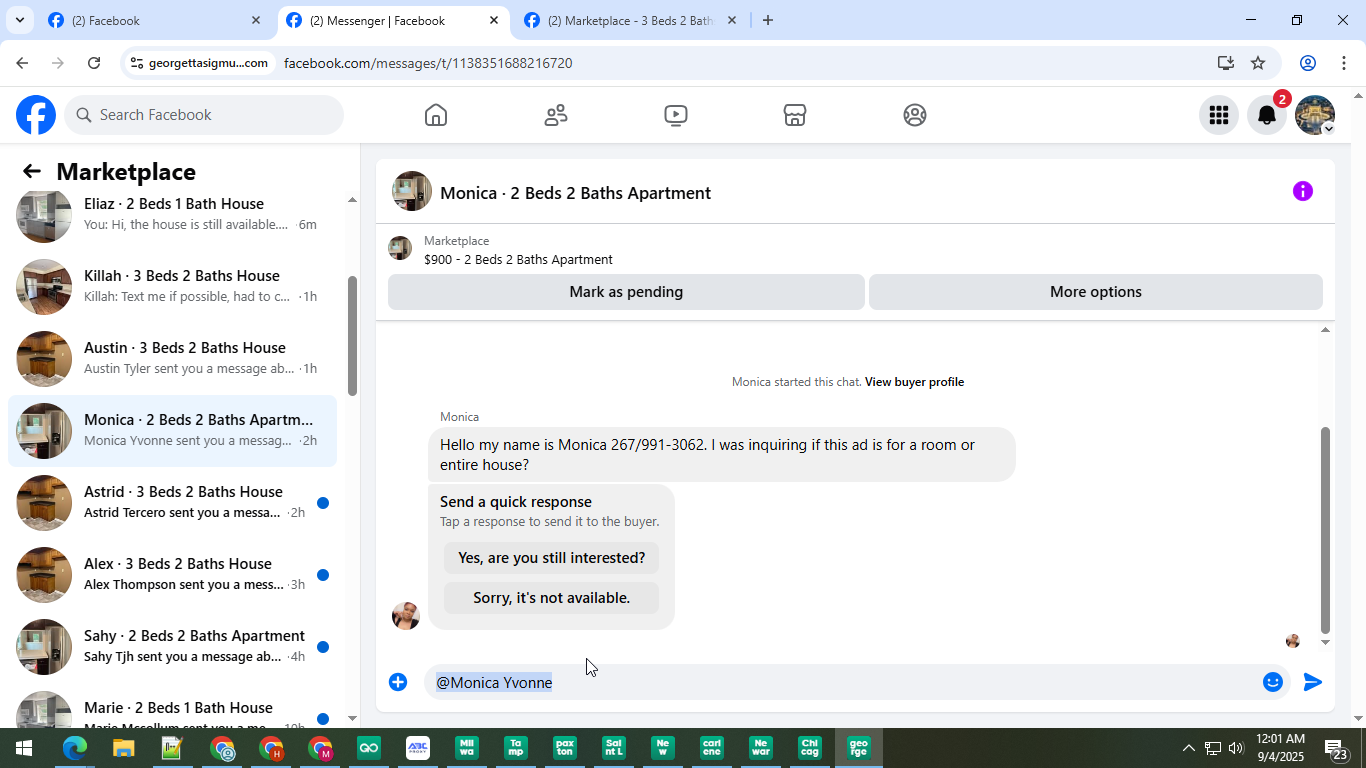Click Mark as pending button
1366x768 pixels.
[x=626, y=292]
